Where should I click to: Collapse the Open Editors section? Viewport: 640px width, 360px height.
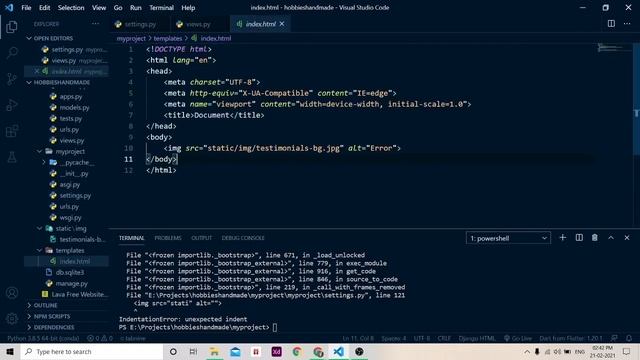pos(29,38)
